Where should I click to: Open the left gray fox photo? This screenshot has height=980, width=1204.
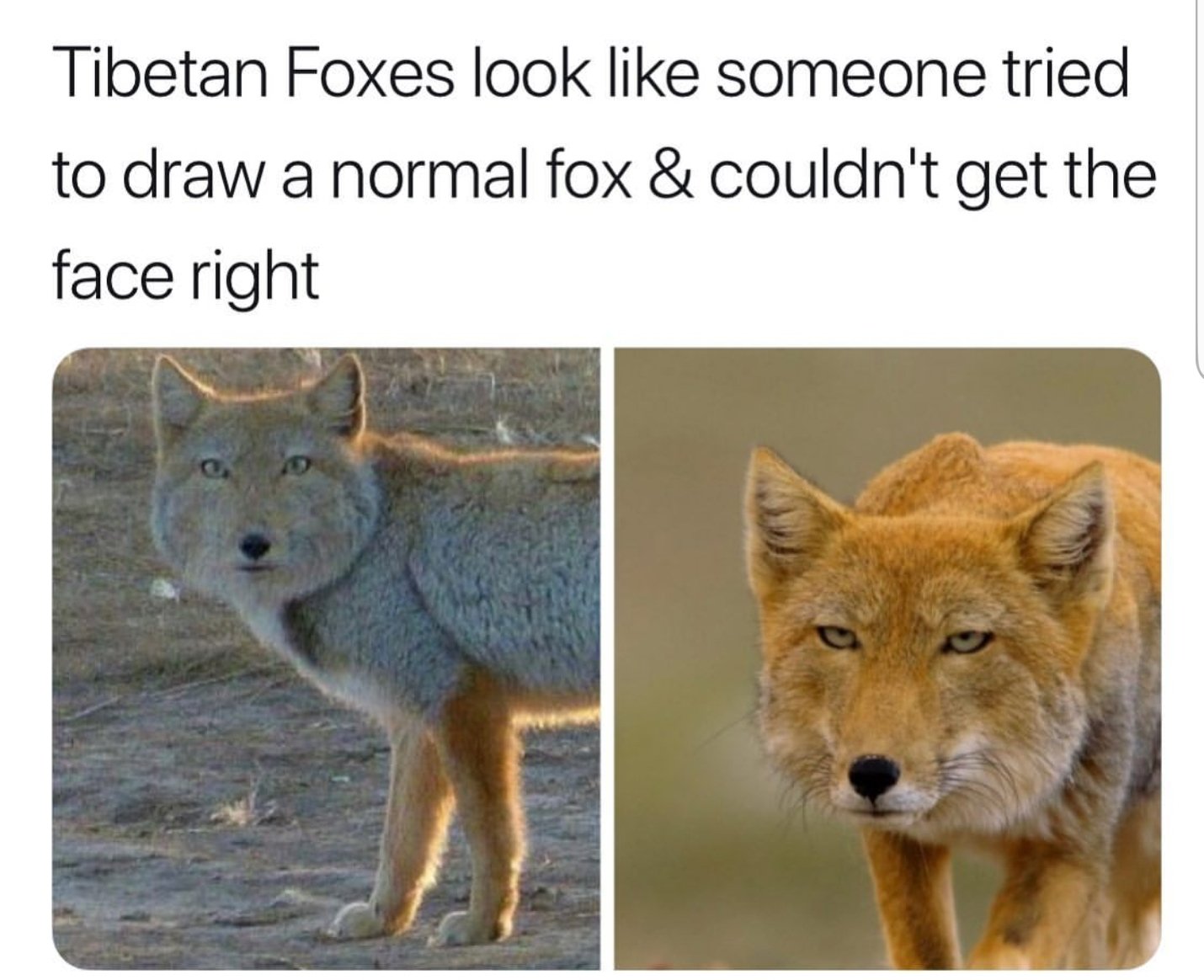click(326, 659)
